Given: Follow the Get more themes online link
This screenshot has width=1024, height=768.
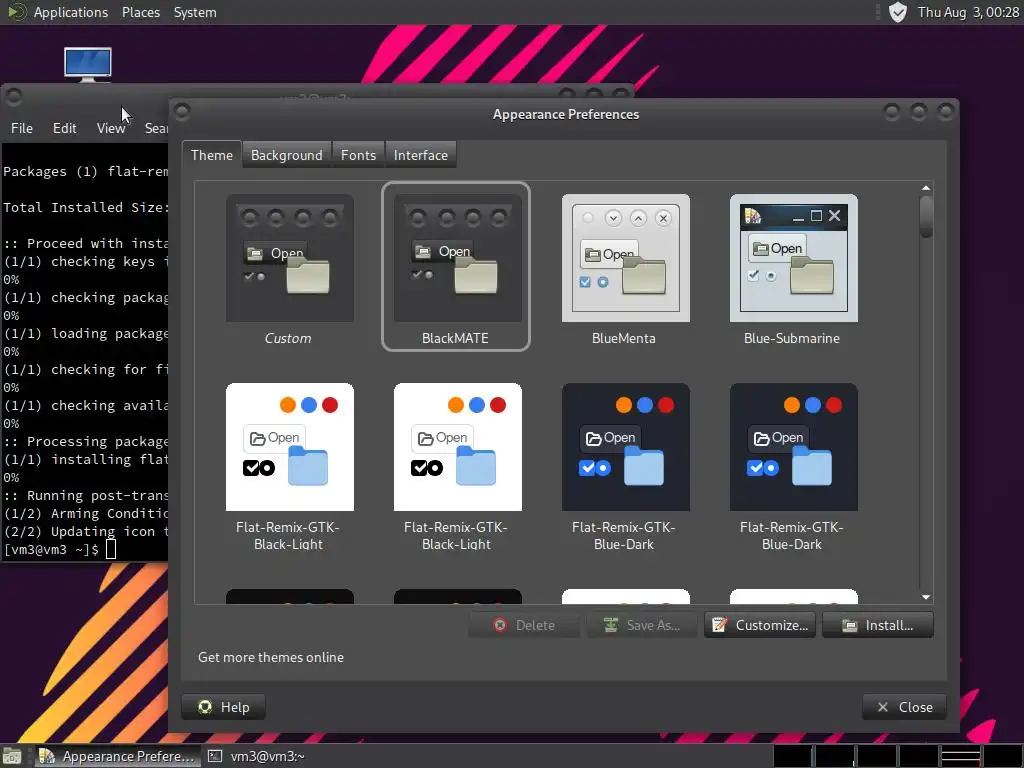Looking at the screenshot, I should tap(271, 657).
